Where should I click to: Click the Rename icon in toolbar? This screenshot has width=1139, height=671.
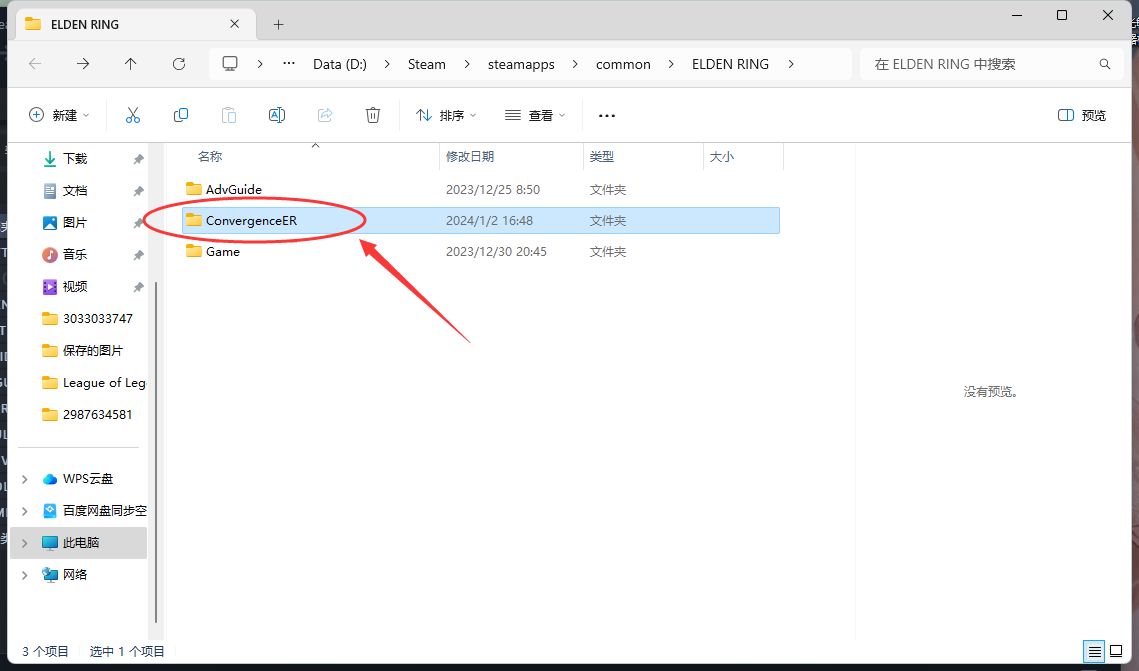[277, 115]
